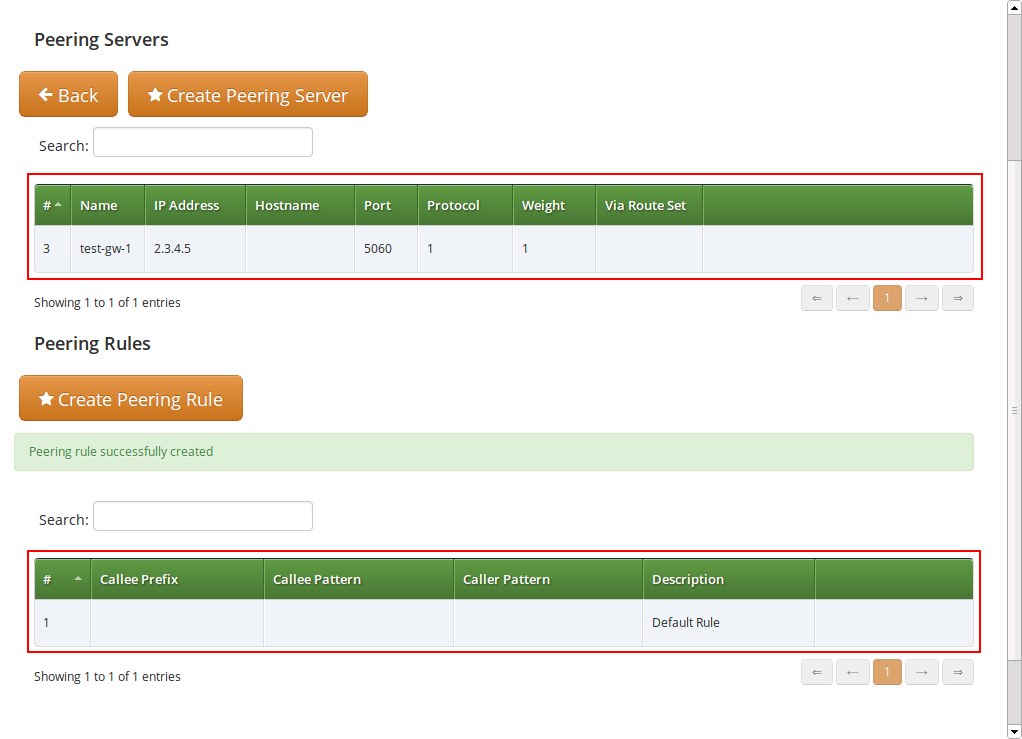Click the Default Rule description cell

[729, 622]
